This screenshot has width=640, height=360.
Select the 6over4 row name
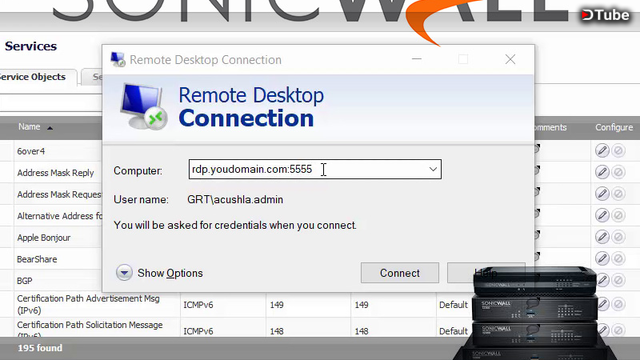[x=31, y=151]
